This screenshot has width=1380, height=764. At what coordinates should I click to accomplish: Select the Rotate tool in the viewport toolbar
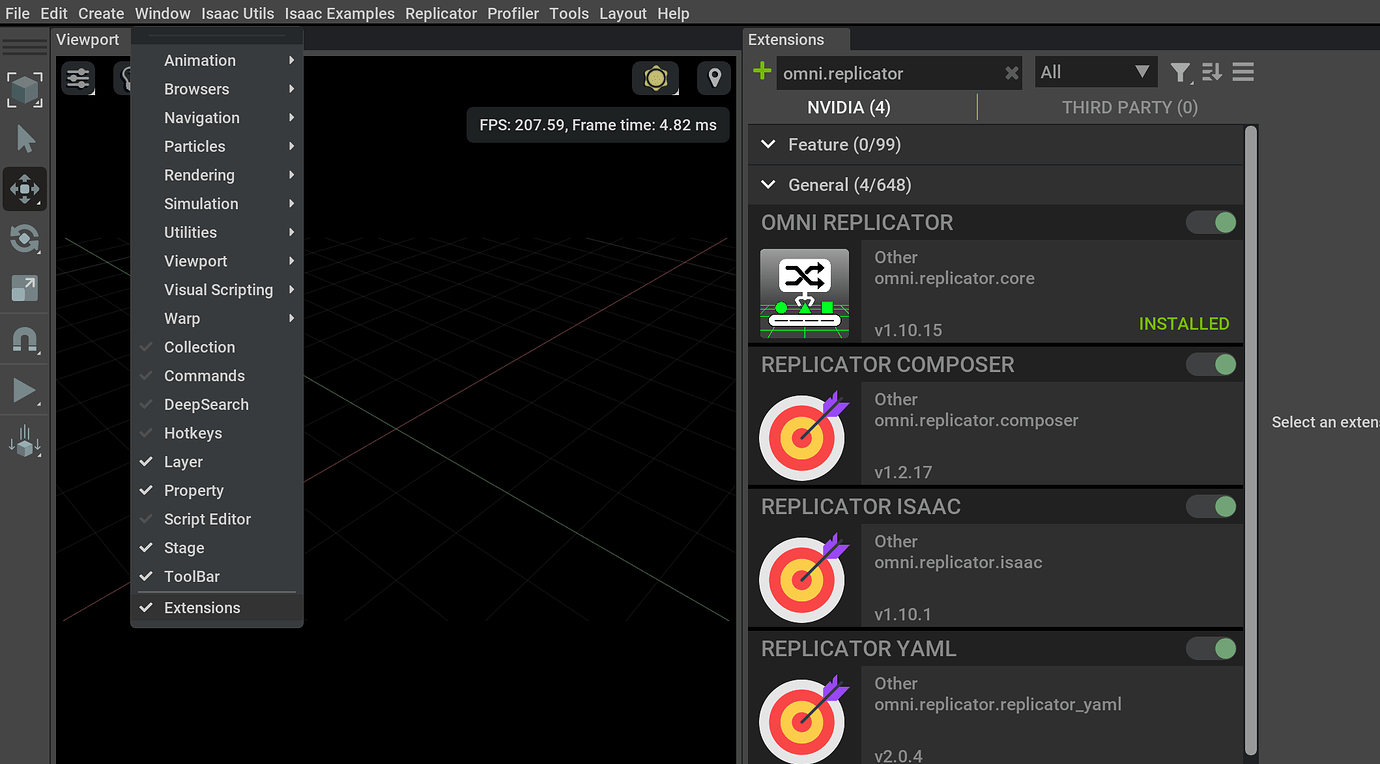[24, 239]
